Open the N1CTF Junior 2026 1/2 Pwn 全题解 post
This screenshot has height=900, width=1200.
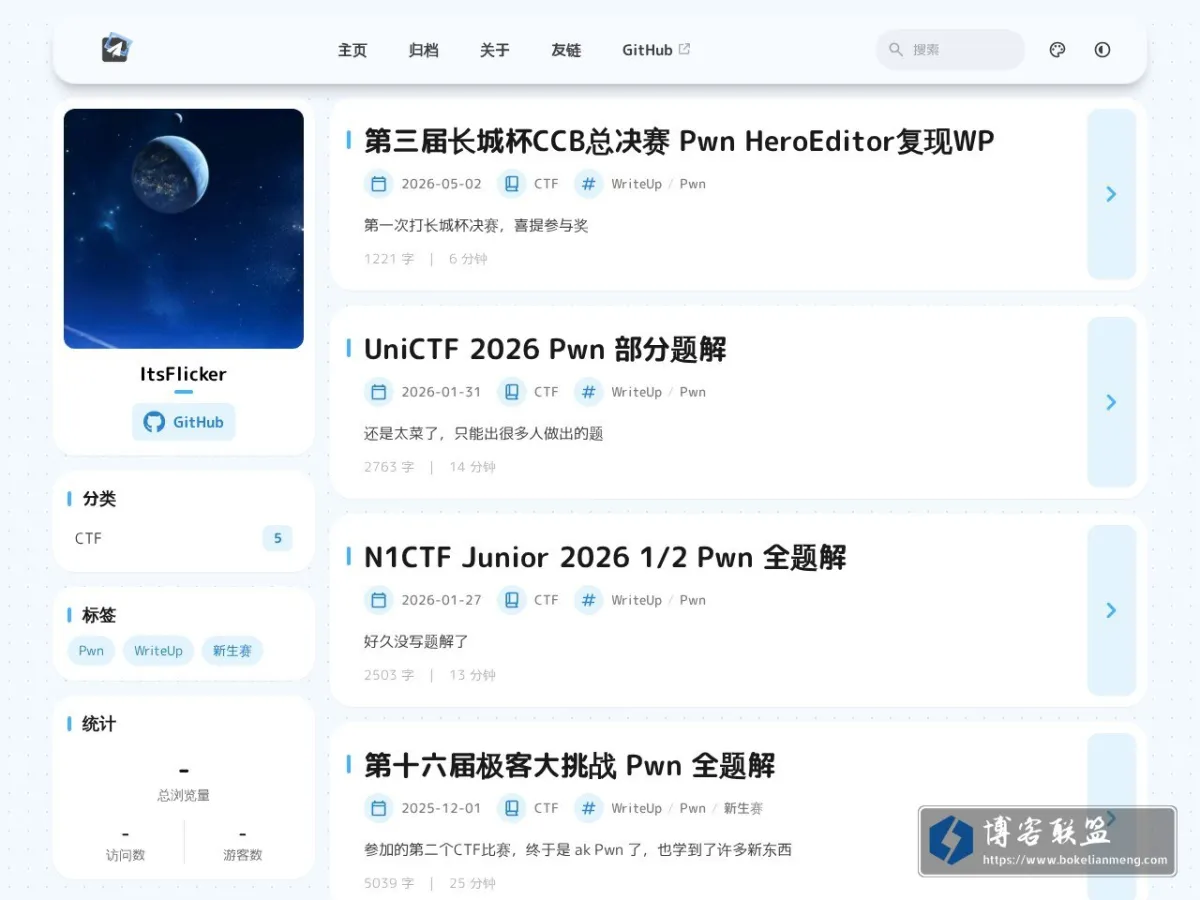605,557
